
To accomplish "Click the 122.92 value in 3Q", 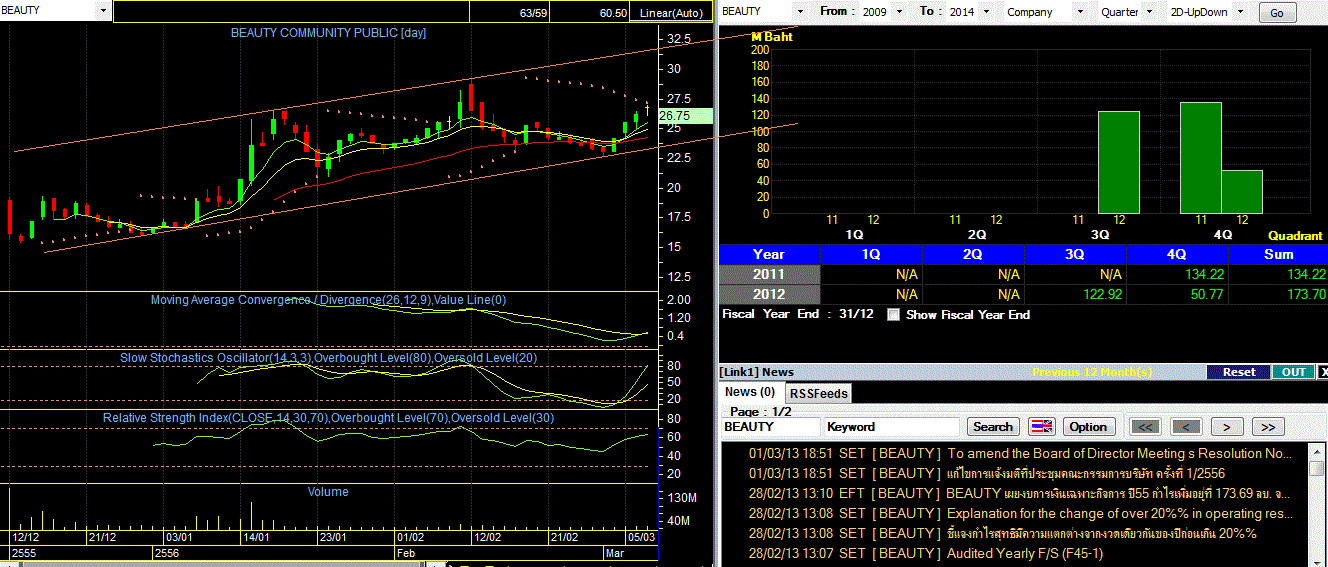I will point(1101,294).
